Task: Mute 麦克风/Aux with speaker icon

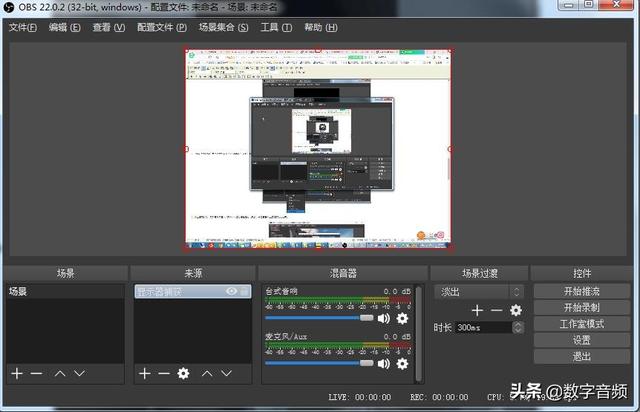Action: [384, 363]
